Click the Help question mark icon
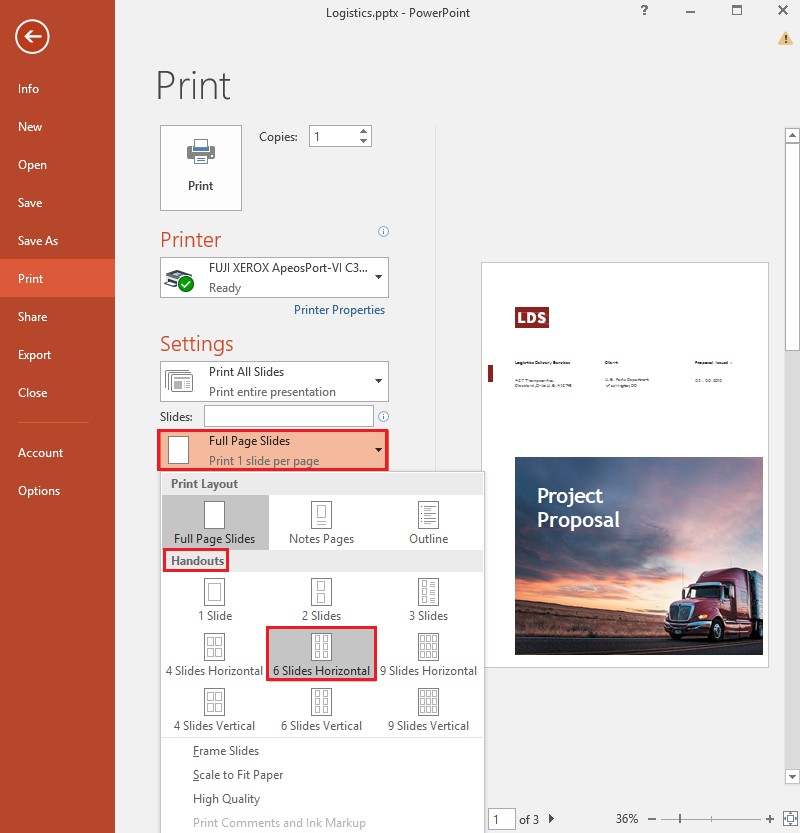 tap(643, 11)
